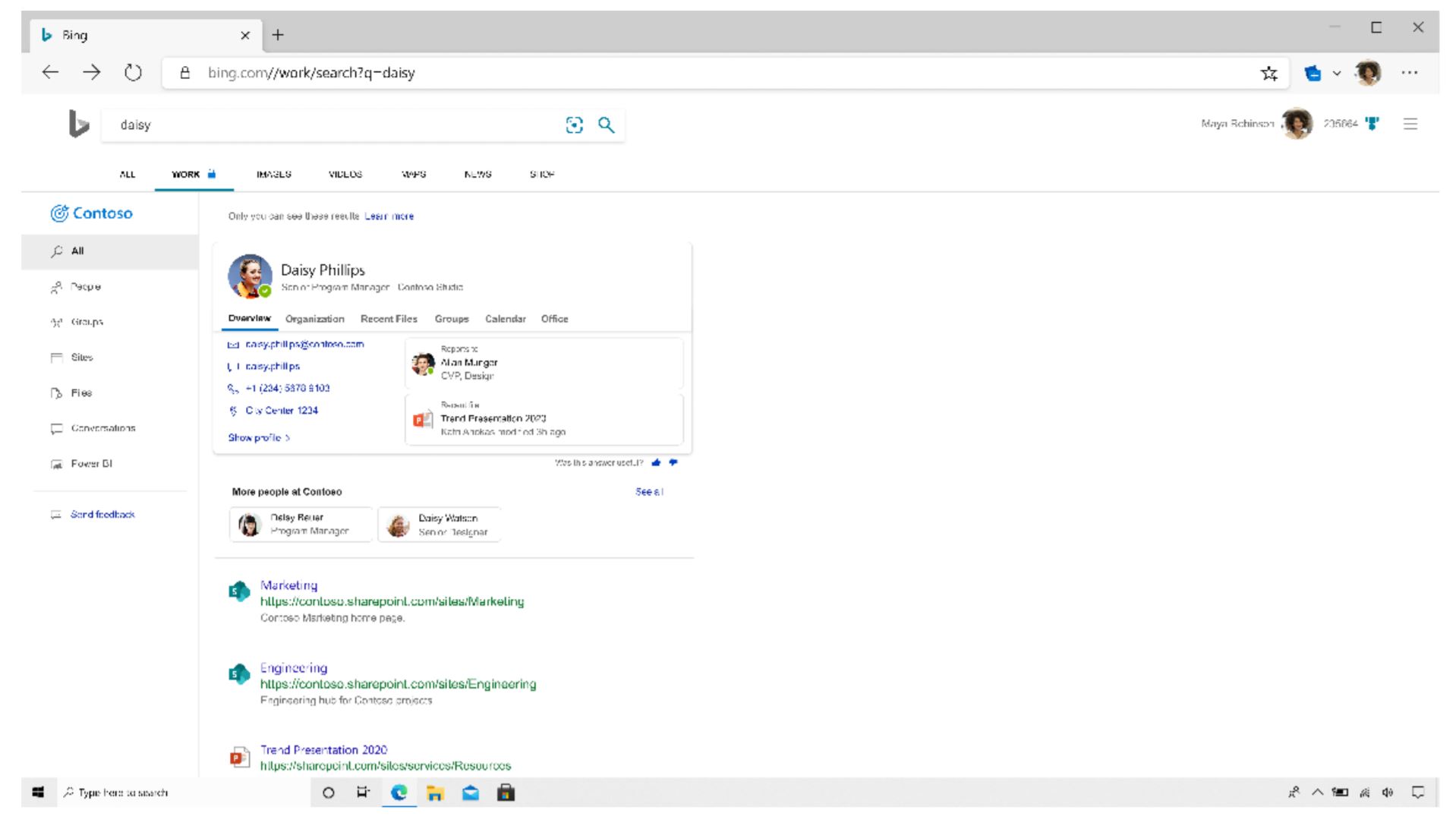The image size is (1456, 832).
Task: Show hidden system tray icons
Action: 1317,793
